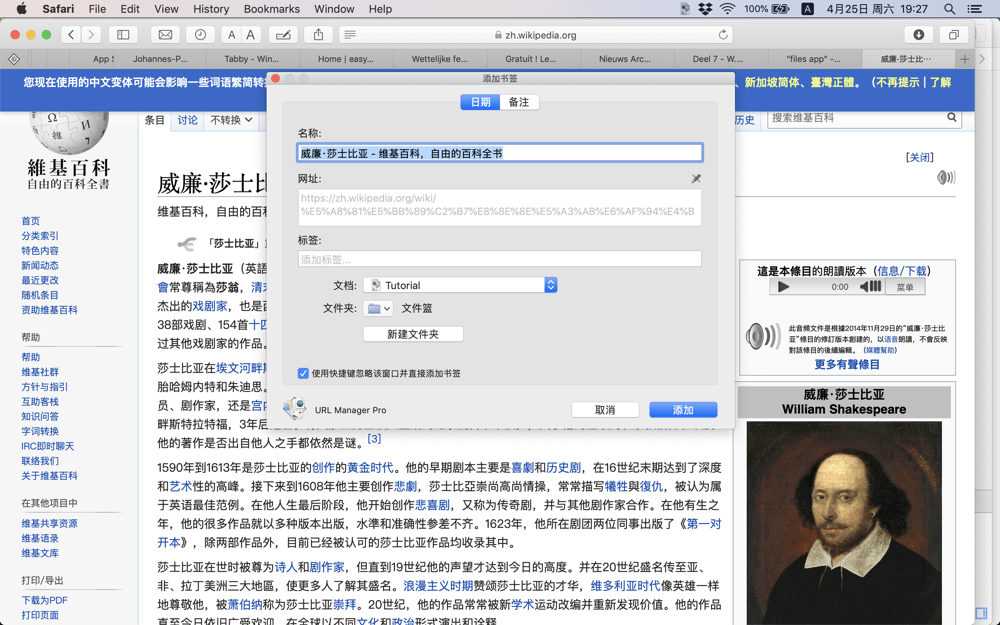The image size is (1000, 625).
Task: Toggle the Safari sidebar icon
Action: coord(123,34)
